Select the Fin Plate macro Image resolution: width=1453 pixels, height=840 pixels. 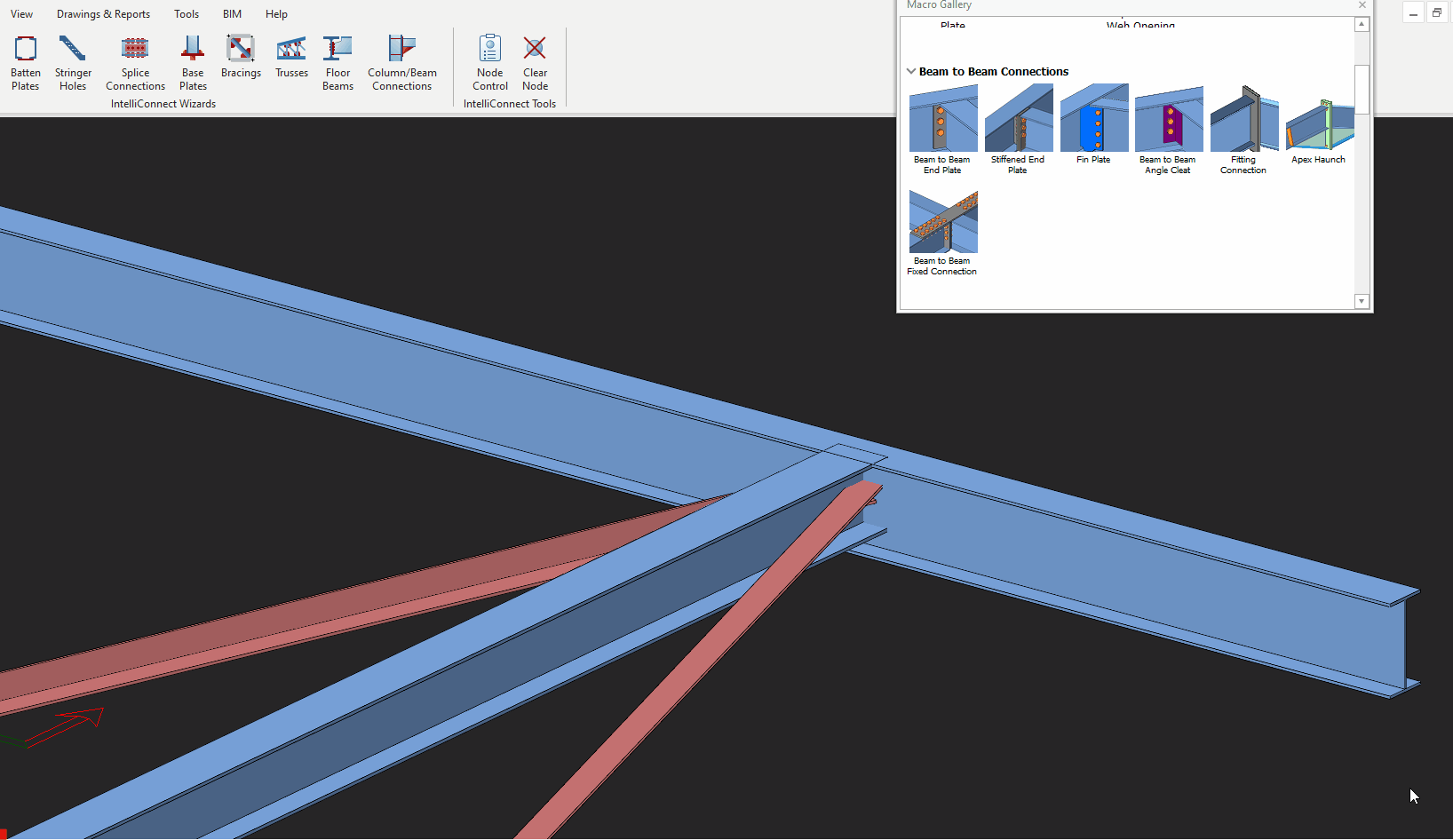point(1094,119)
